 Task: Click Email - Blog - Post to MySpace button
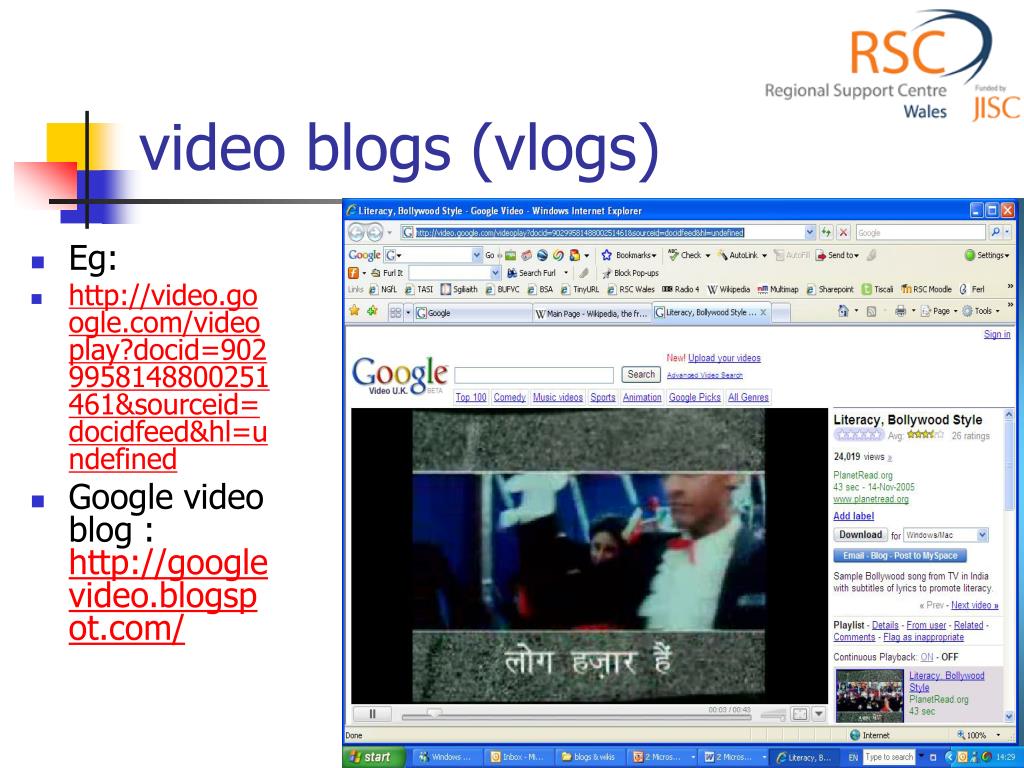click(900, 556)
